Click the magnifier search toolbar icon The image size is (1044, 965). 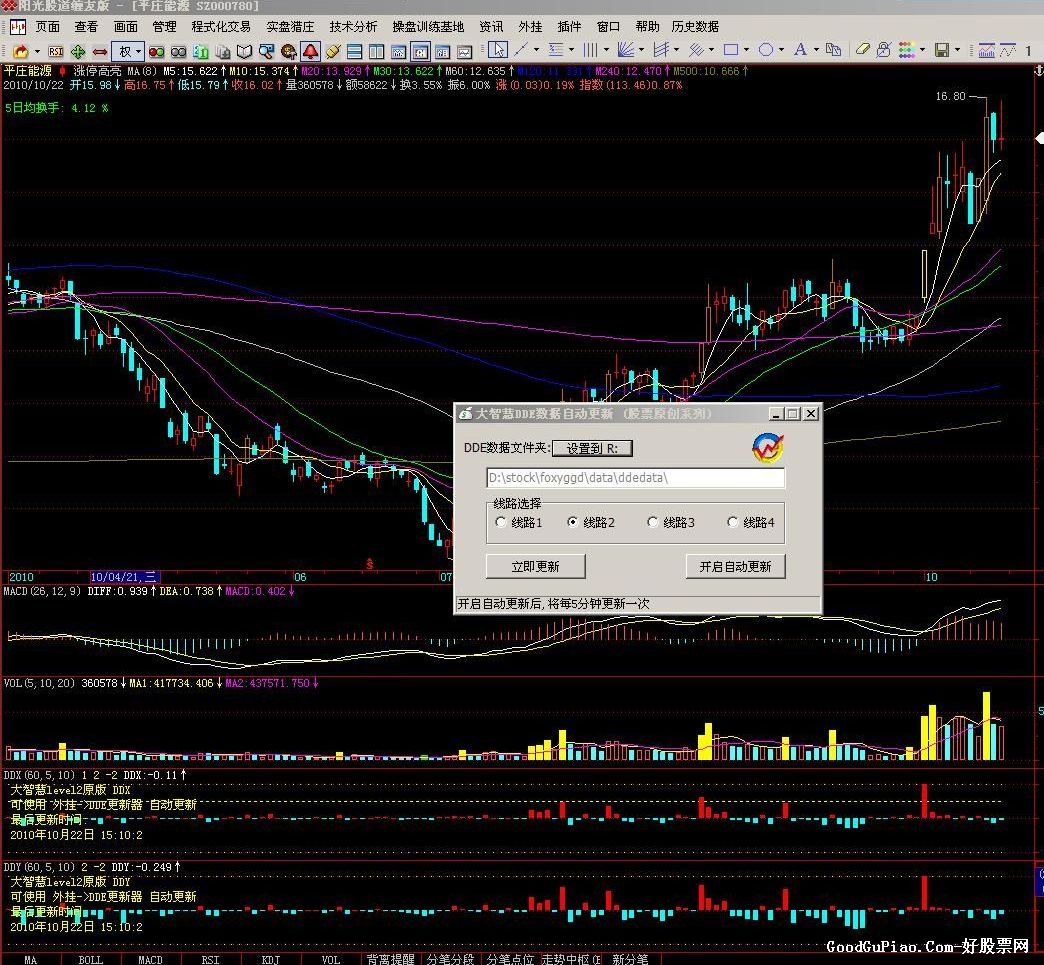click(x=266, y=51)
